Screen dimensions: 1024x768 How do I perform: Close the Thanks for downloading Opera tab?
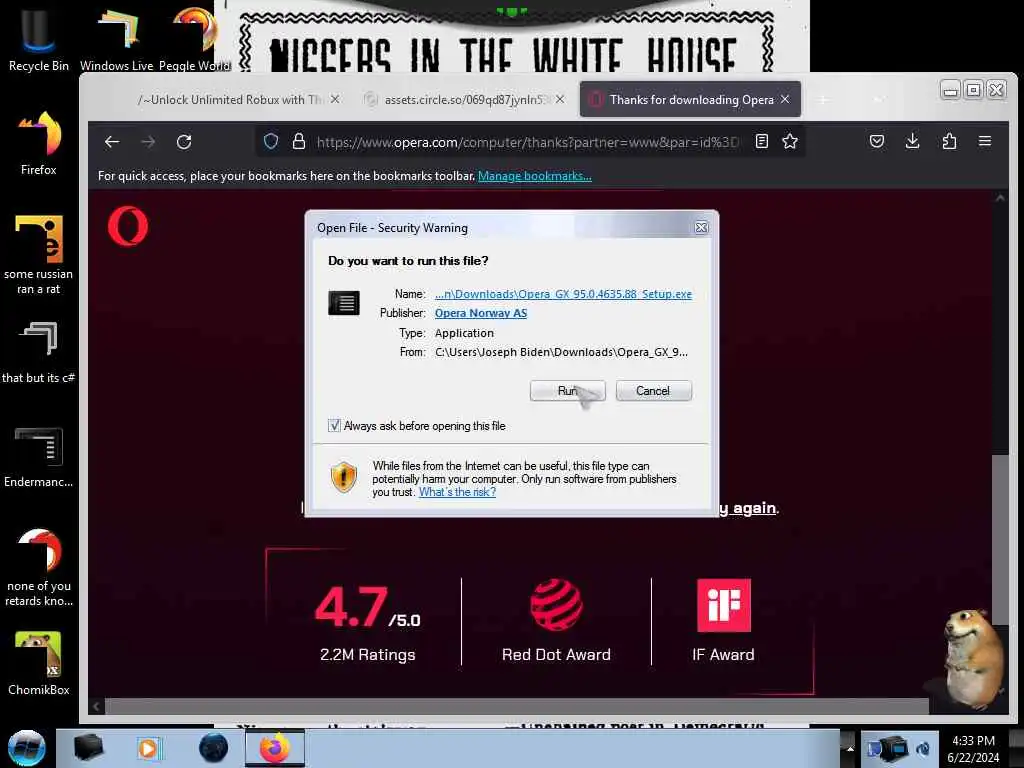(785, 99)
